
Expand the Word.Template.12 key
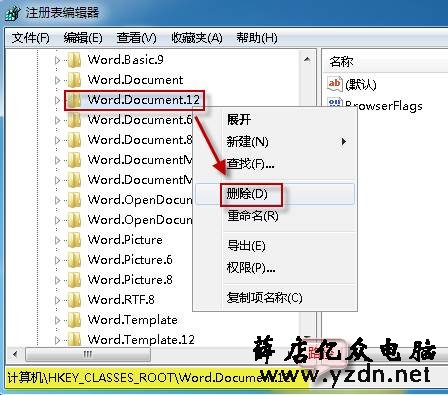click(x=57, y=340)
